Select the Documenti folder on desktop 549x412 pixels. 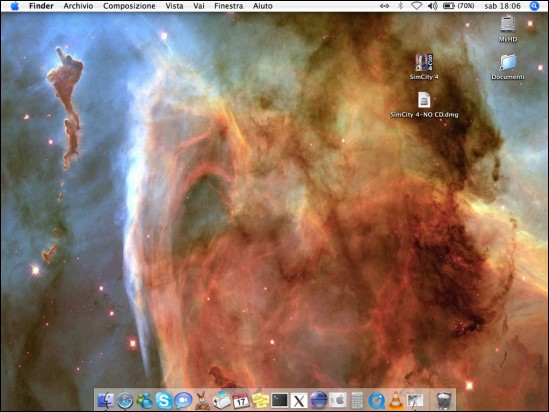point(508,67)
